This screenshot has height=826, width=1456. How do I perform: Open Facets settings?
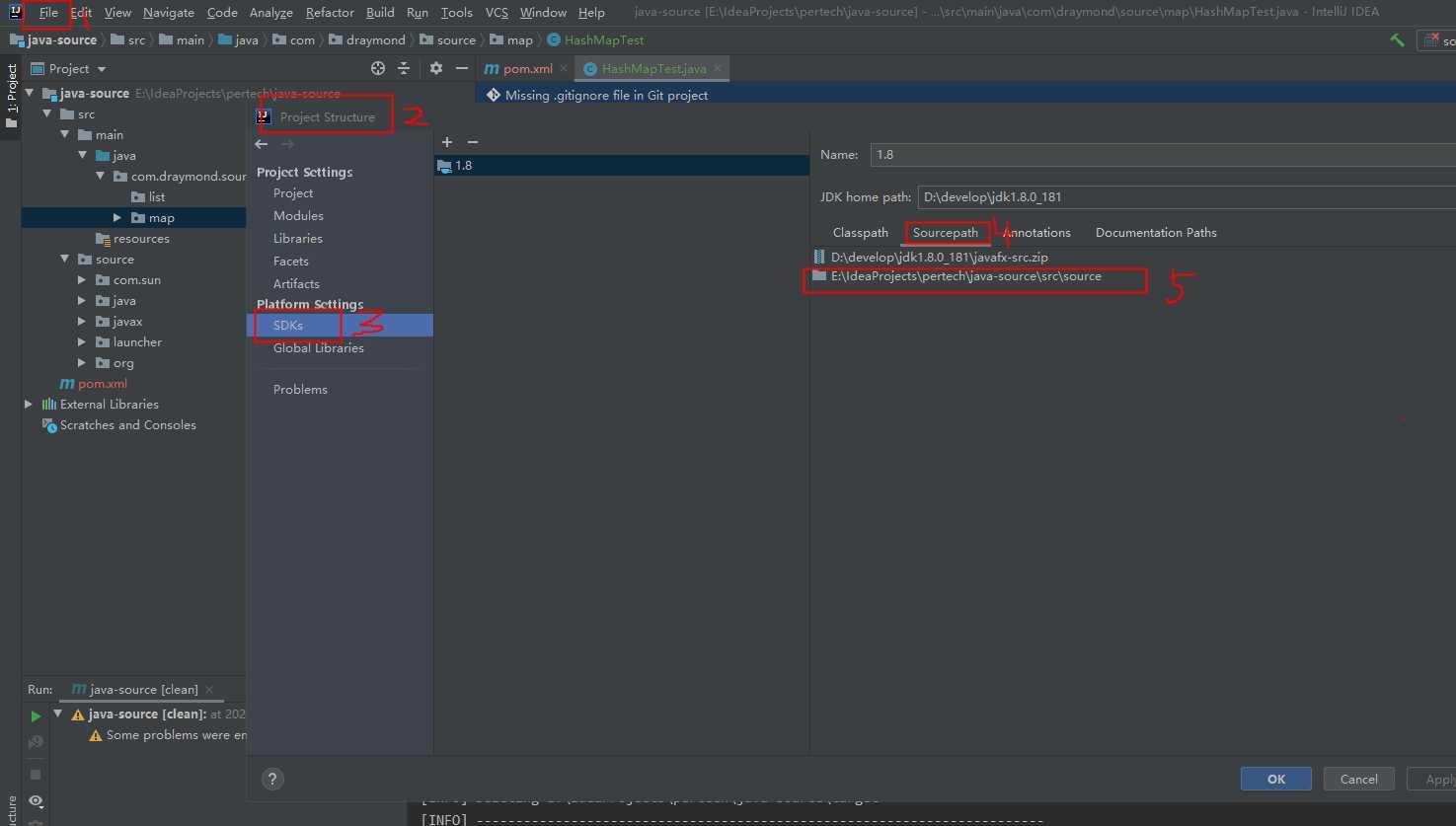pos(291,262)
